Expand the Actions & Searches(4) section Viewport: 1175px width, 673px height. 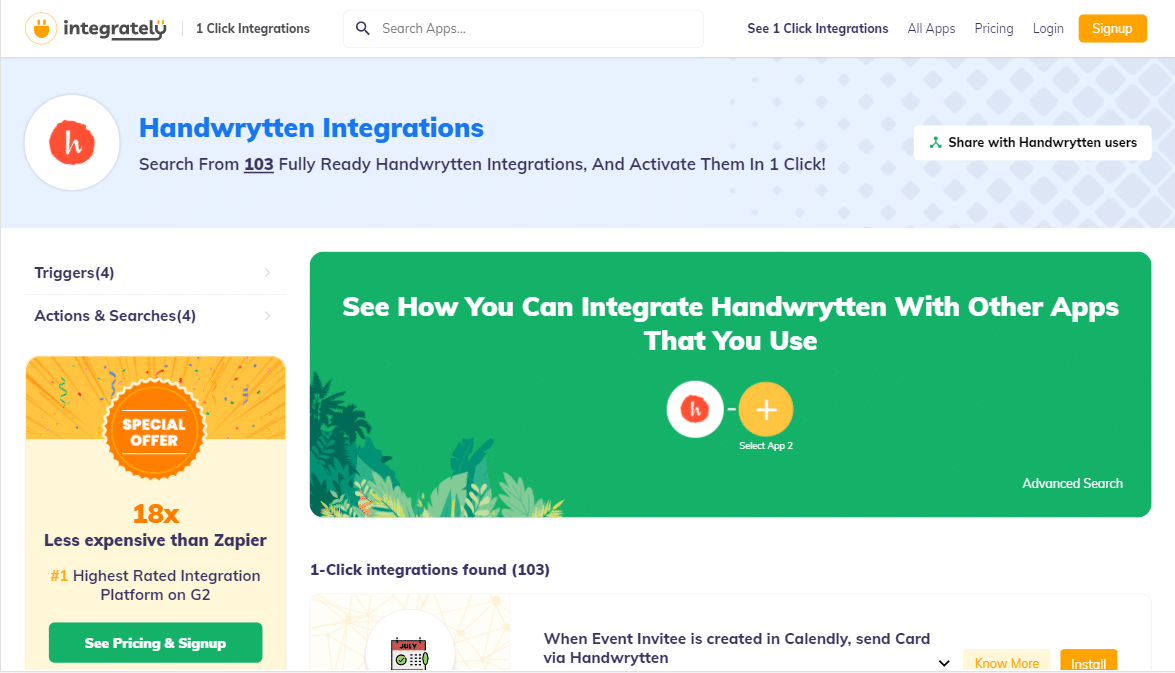pyautogui.click(x=154, y=316)
